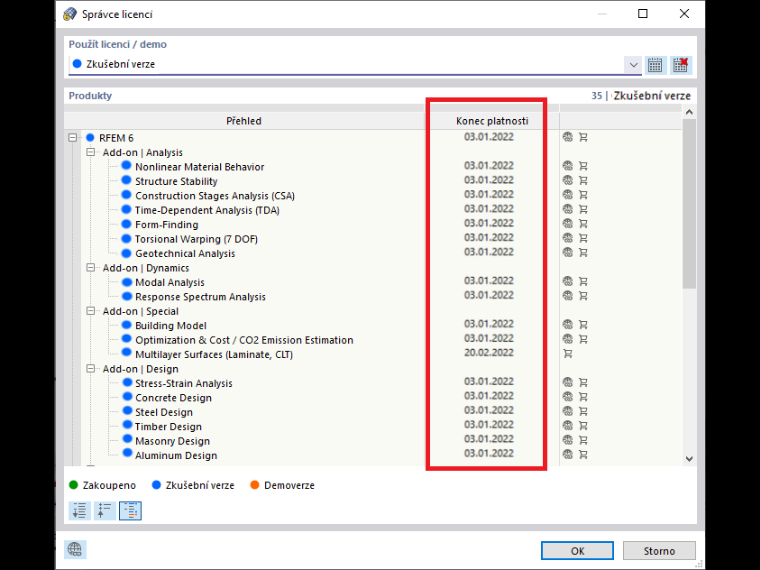The image size is (760, 570).
Task: Collapse the Add-on | Analysis group
Action: [90, 152]
